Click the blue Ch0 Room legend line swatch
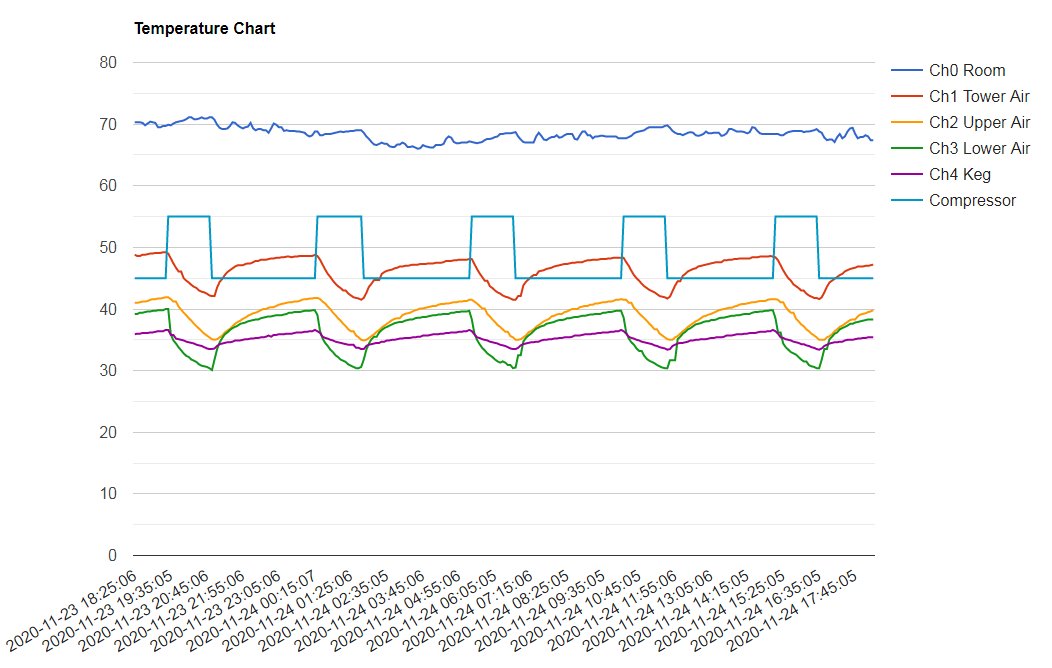This screenshot has width=1052, height=668. (x=906, y=70)
